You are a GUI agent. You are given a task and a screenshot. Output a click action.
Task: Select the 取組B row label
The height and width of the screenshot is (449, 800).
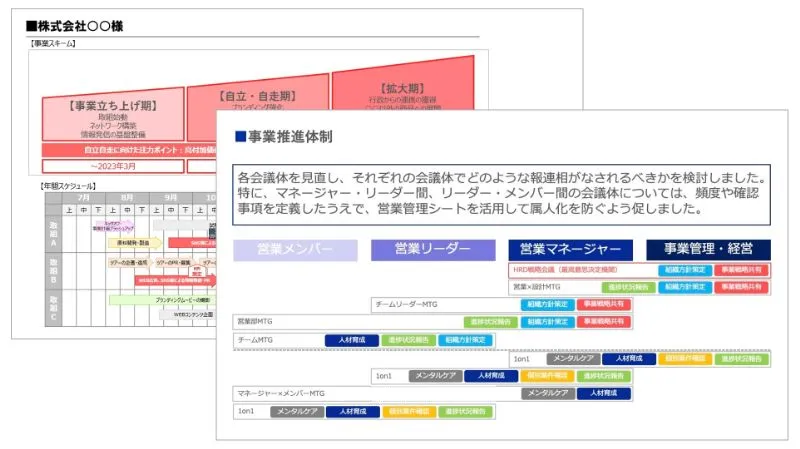point(53,270)
